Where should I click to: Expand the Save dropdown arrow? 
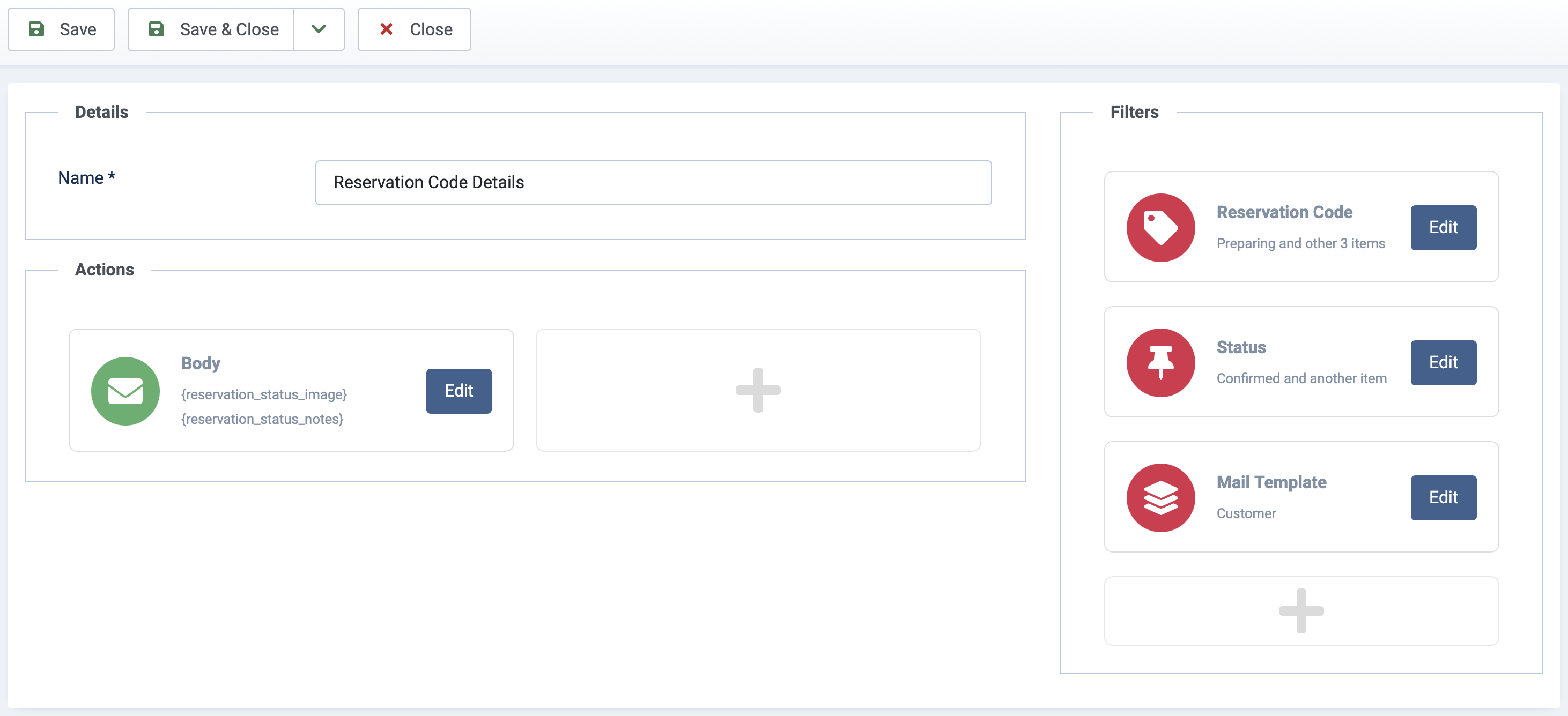tap(319, 28)
